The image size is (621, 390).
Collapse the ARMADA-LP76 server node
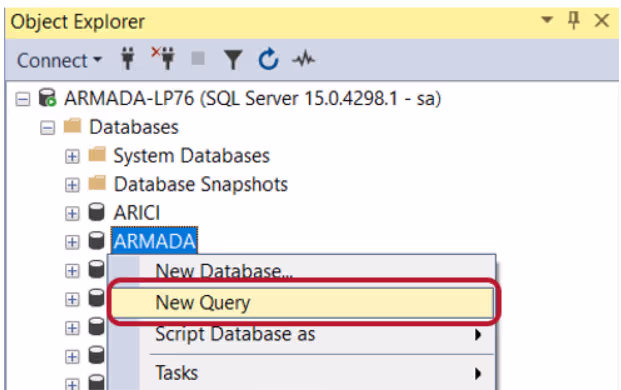point(23,99)
